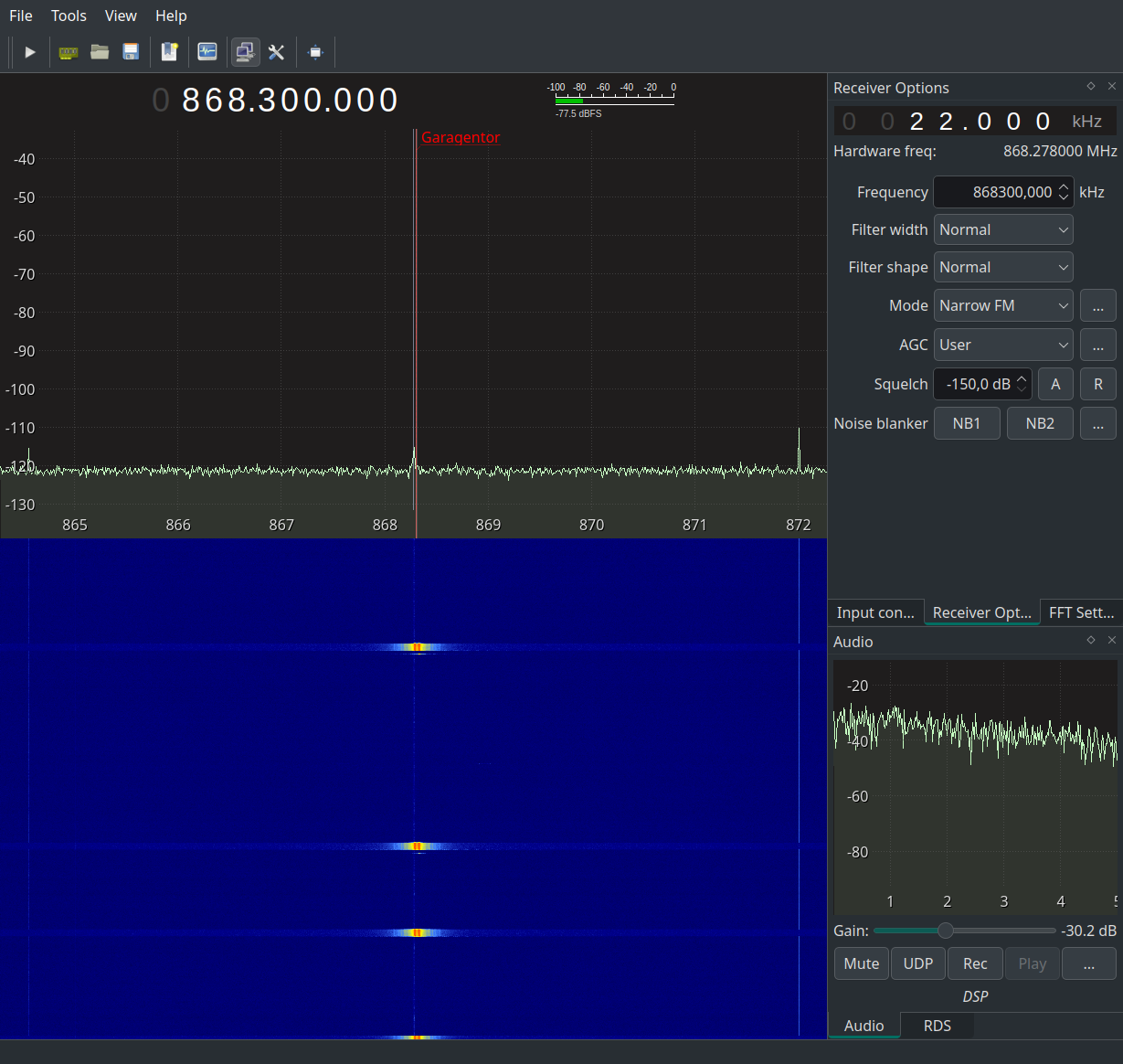The height and width of the screenshot is (1064, 1123).
Task: Click the Rec audio button
Action: [975, 963]
